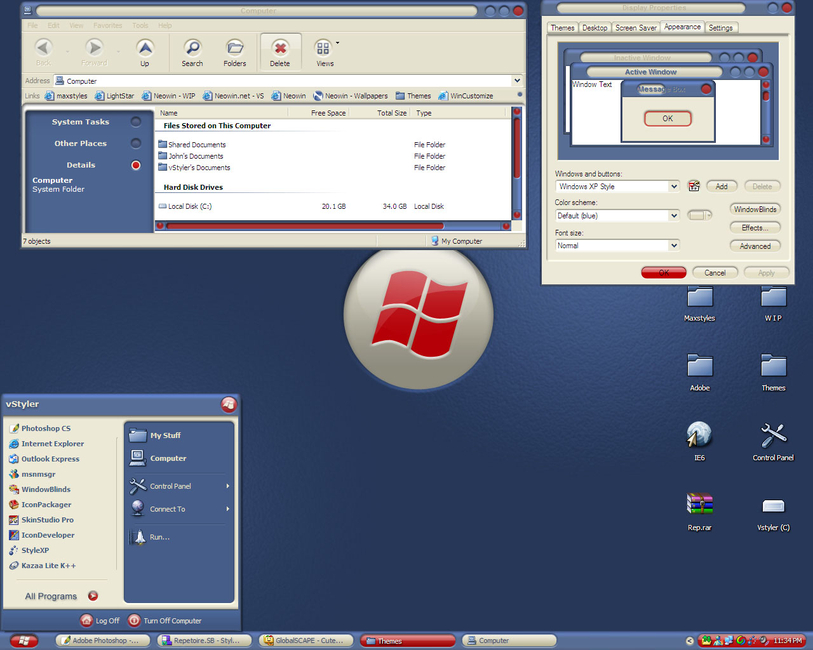Viewport: 813px width, 650px height.
Task: Open the Favorites menu
Action: [108, 25]
